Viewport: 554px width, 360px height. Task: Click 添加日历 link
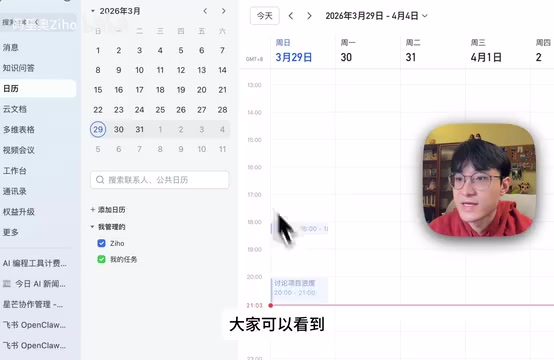[108, 209]
